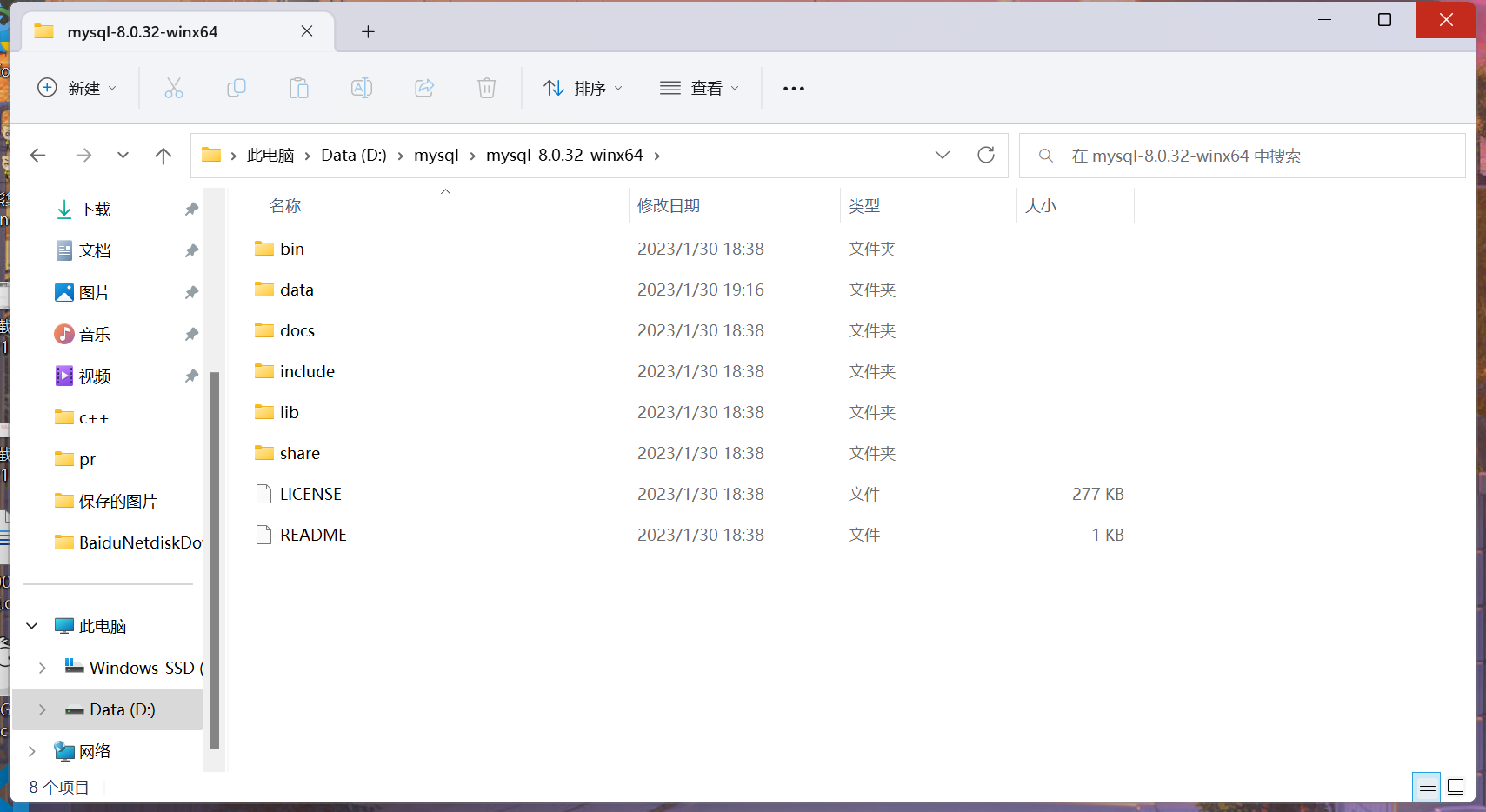Navigate to 此电脑 in the breadcrumb
The width and height of the screenshot is (1486, 812).
[x=270, y=155]
